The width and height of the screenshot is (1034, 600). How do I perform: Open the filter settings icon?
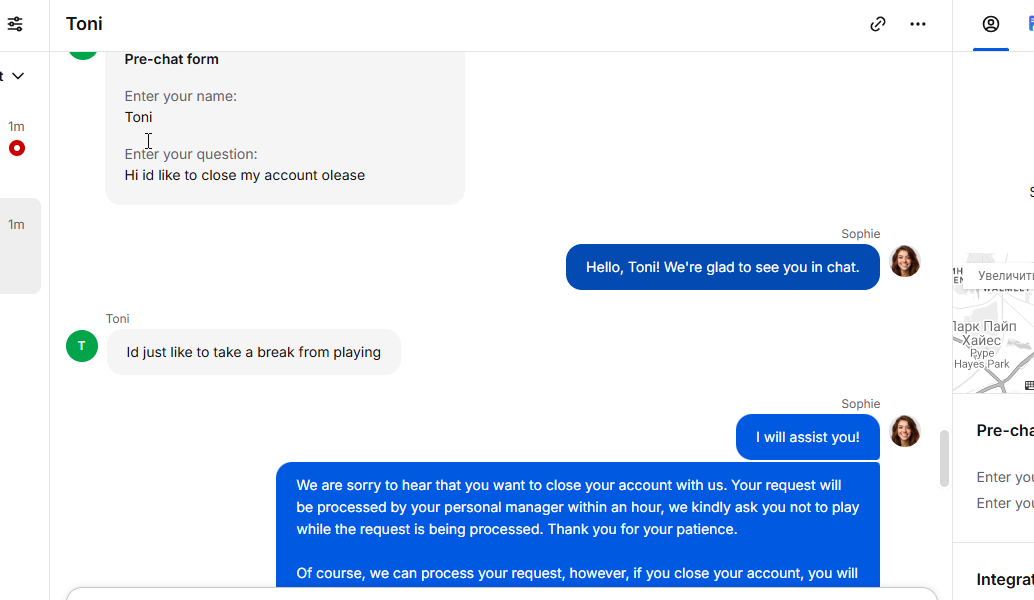(15, 24)
